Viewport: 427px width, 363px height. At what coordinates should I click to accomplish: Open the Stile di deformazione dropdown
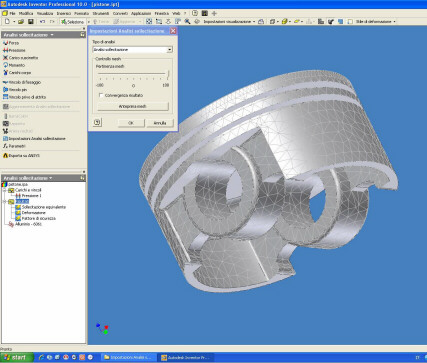pos(376,22)
